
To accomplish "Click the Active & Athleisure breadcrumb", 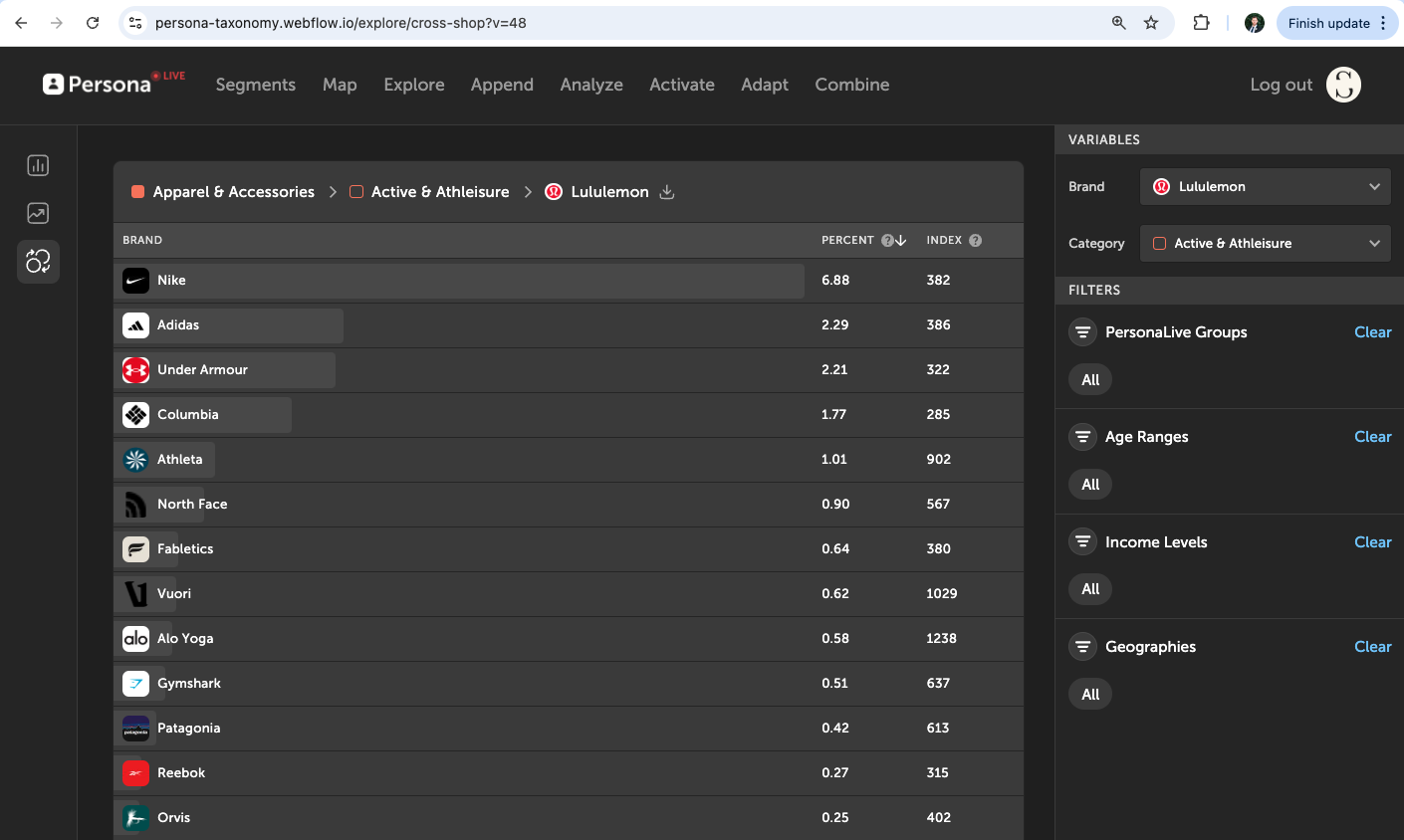I will pos(429,192).
